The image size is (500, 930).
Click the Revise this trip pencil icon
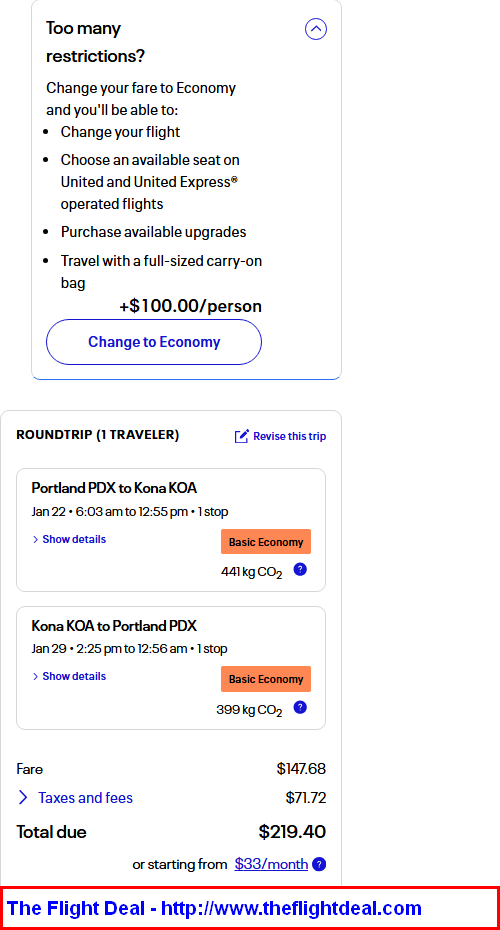point(241,437)
